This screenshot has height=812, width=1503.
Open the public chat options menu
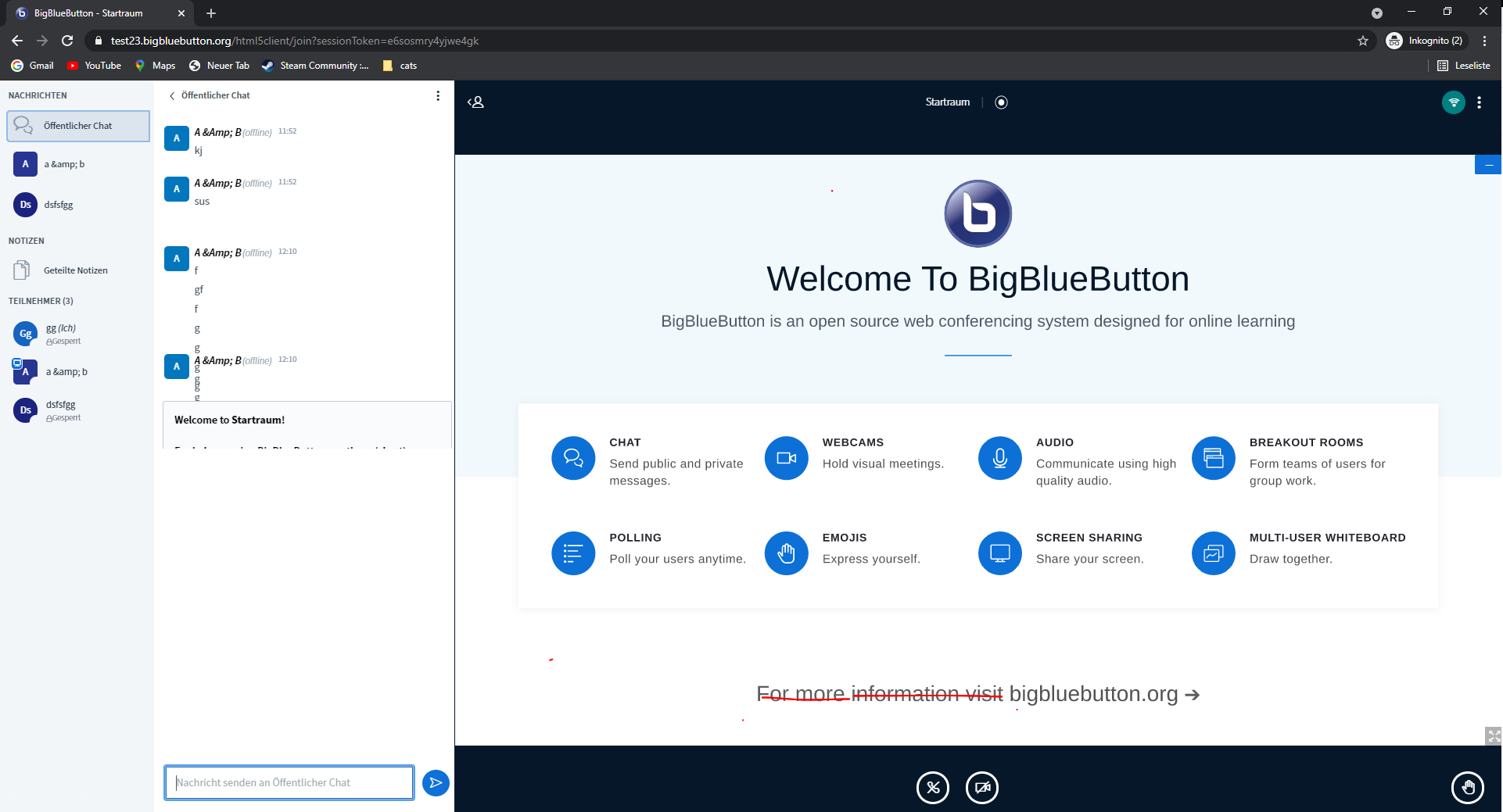click(437, 95)
